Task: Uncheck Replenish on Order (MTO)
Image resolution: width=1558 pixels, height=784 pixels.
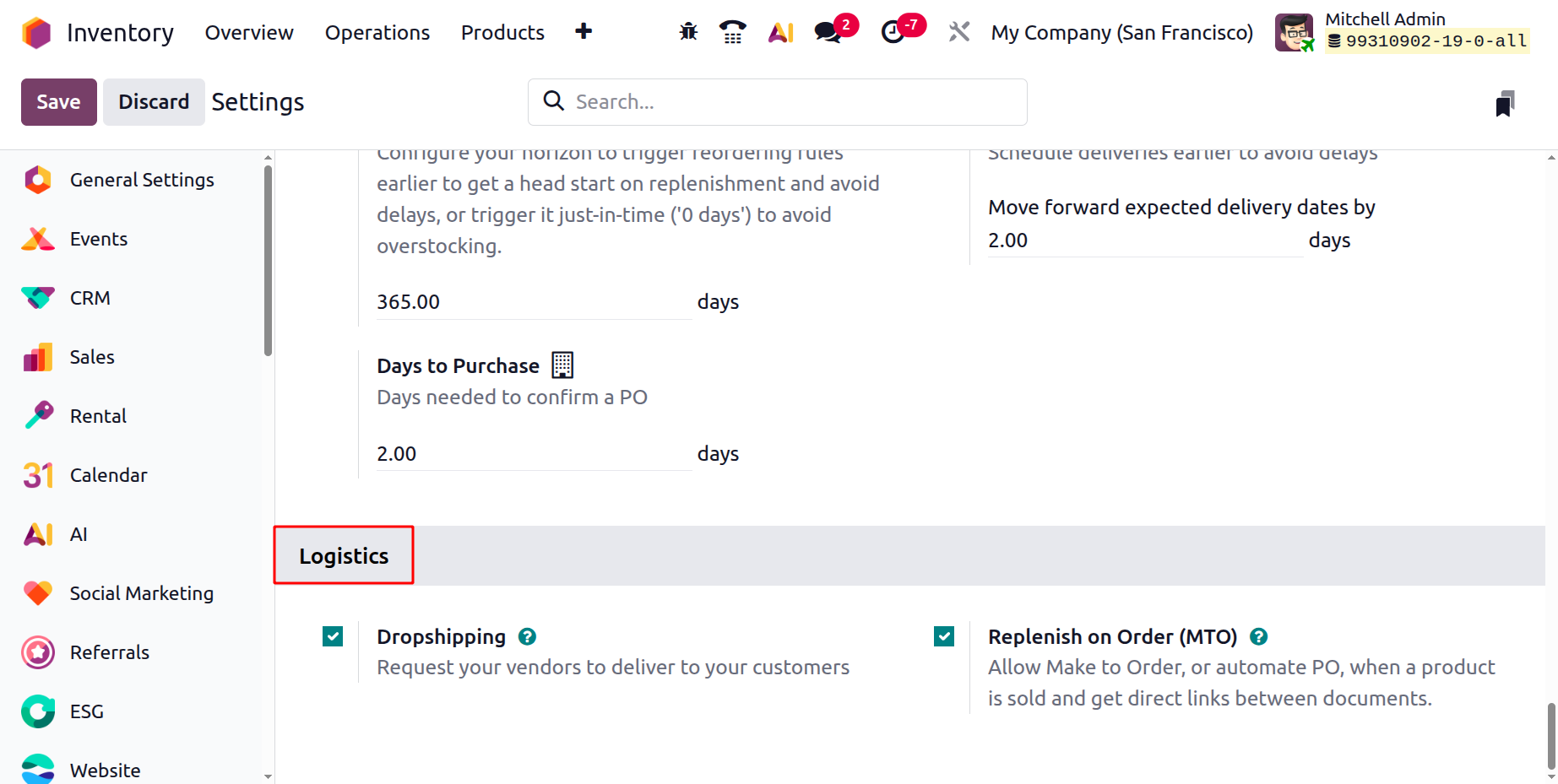Action: [944, 636]
